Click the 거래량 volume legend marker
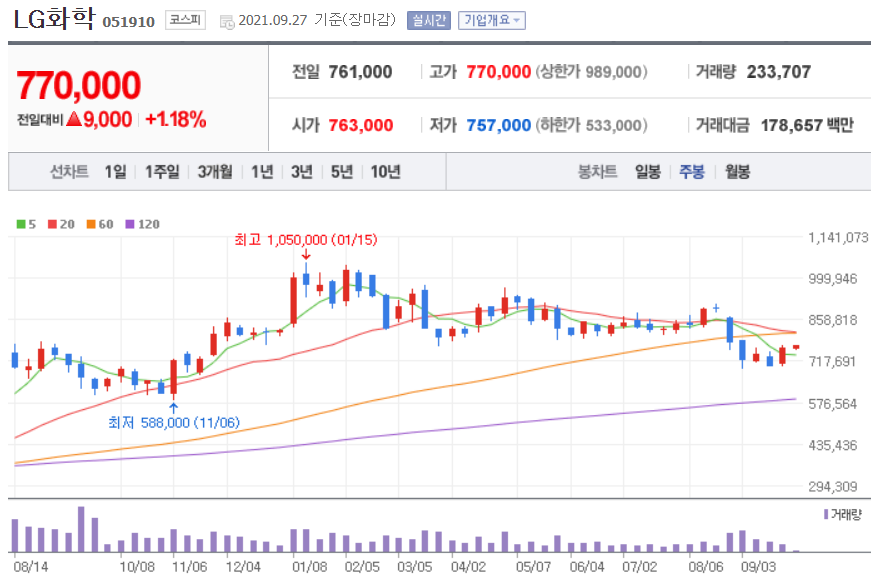The height and width of the screenshot is (580, 871). coord(826,514)
